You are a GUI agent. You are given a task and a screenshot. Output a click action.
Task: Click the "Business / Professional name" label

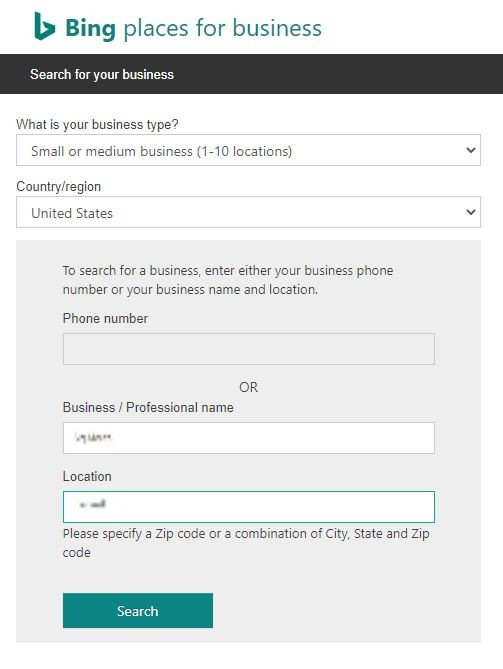[148, 407]
